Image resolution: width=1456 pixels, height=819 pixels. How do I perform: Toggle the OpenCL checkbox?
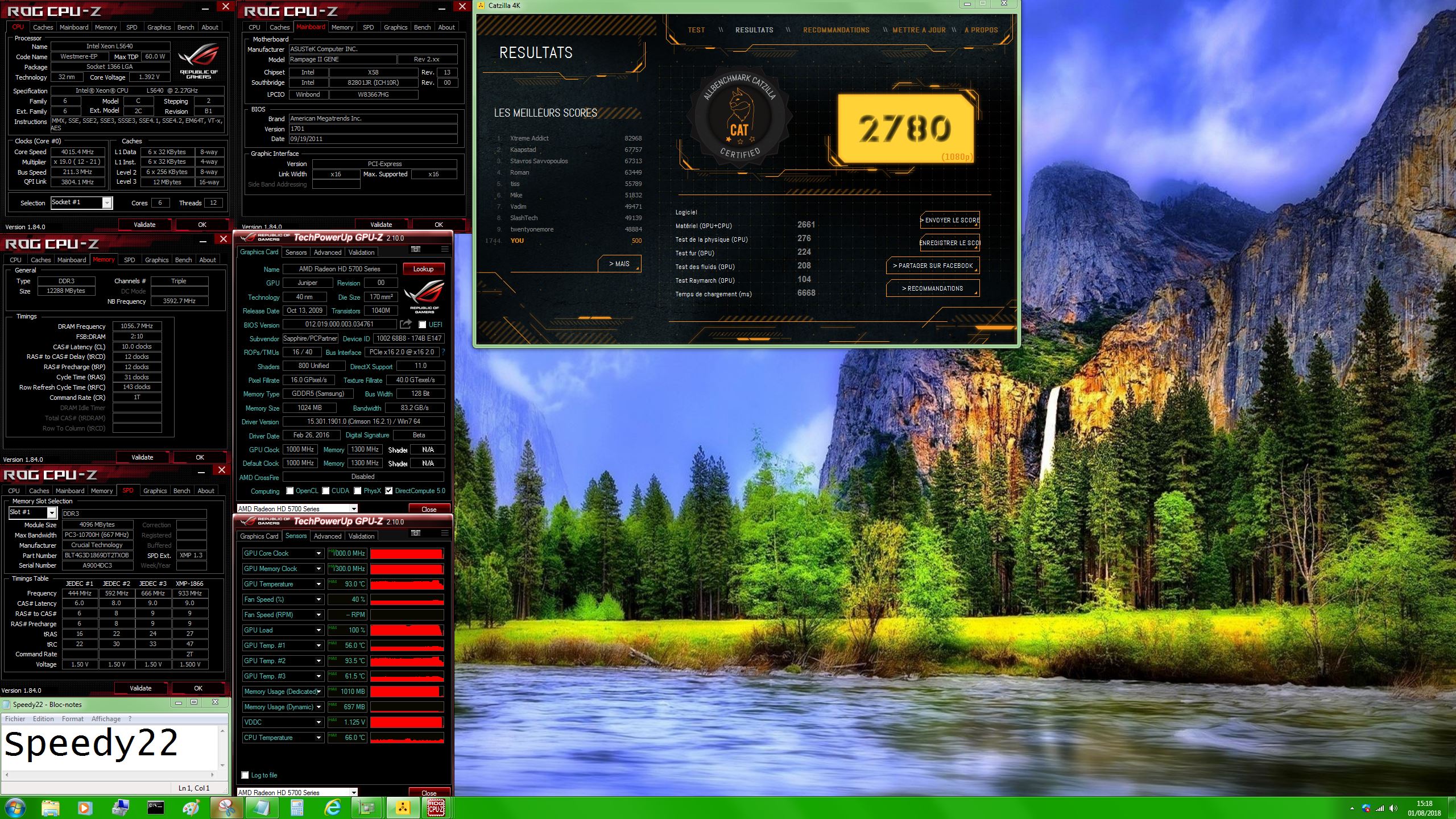(290, 491)
